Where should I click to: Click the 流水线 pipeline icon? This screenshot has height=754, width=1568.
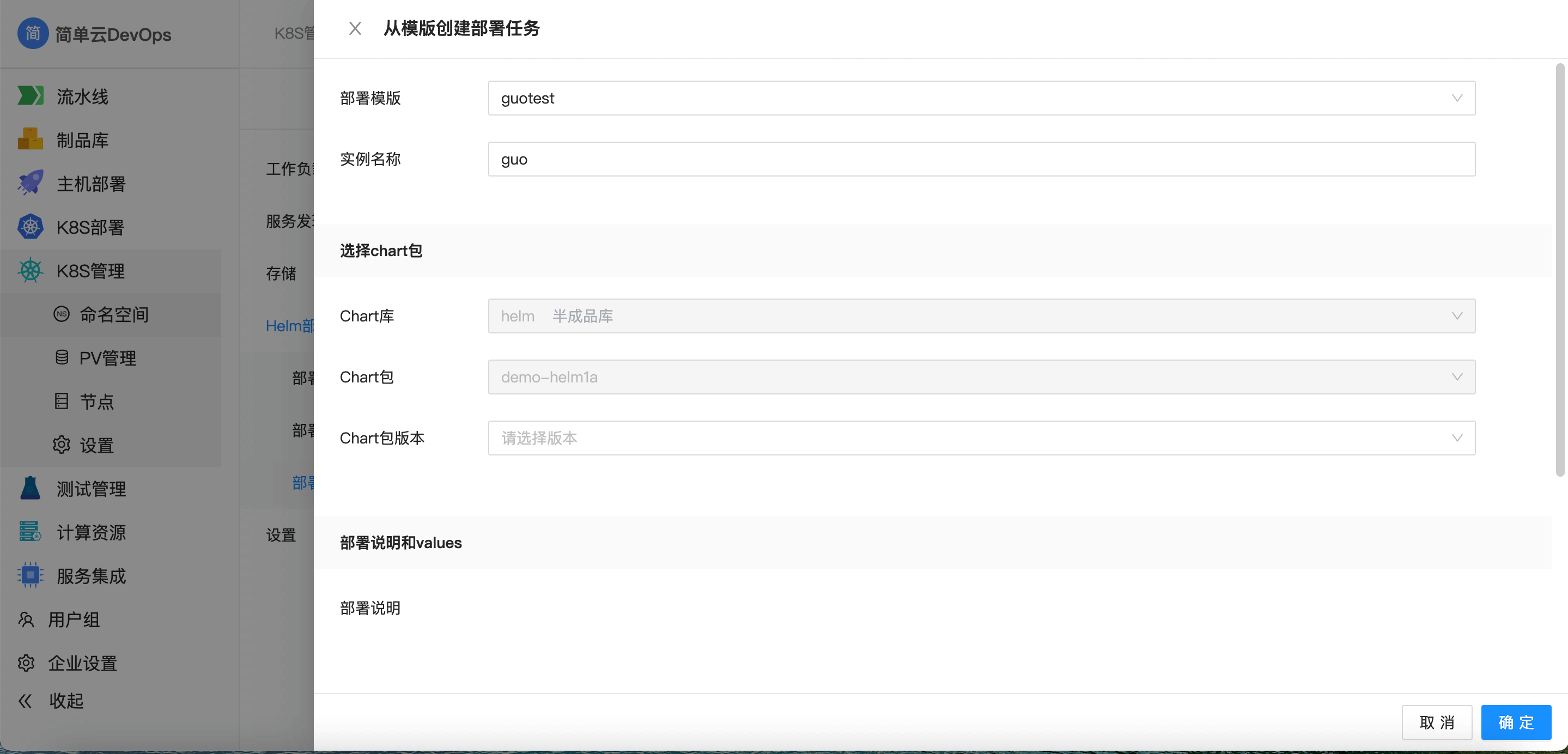pyautogui.click(x=30, y=95)
